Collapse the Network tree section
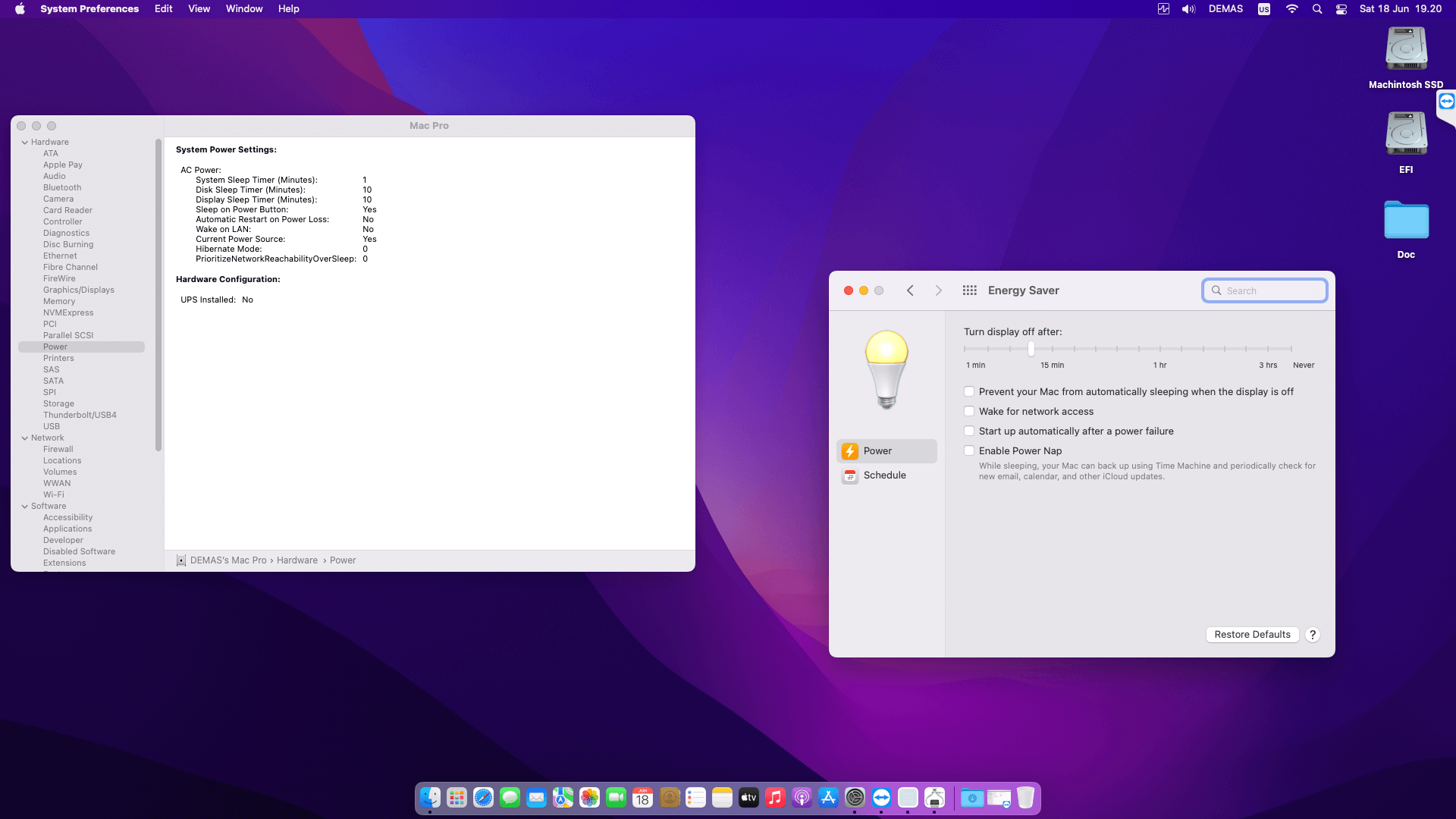The image size is (1456, 819). click(25, 438)
